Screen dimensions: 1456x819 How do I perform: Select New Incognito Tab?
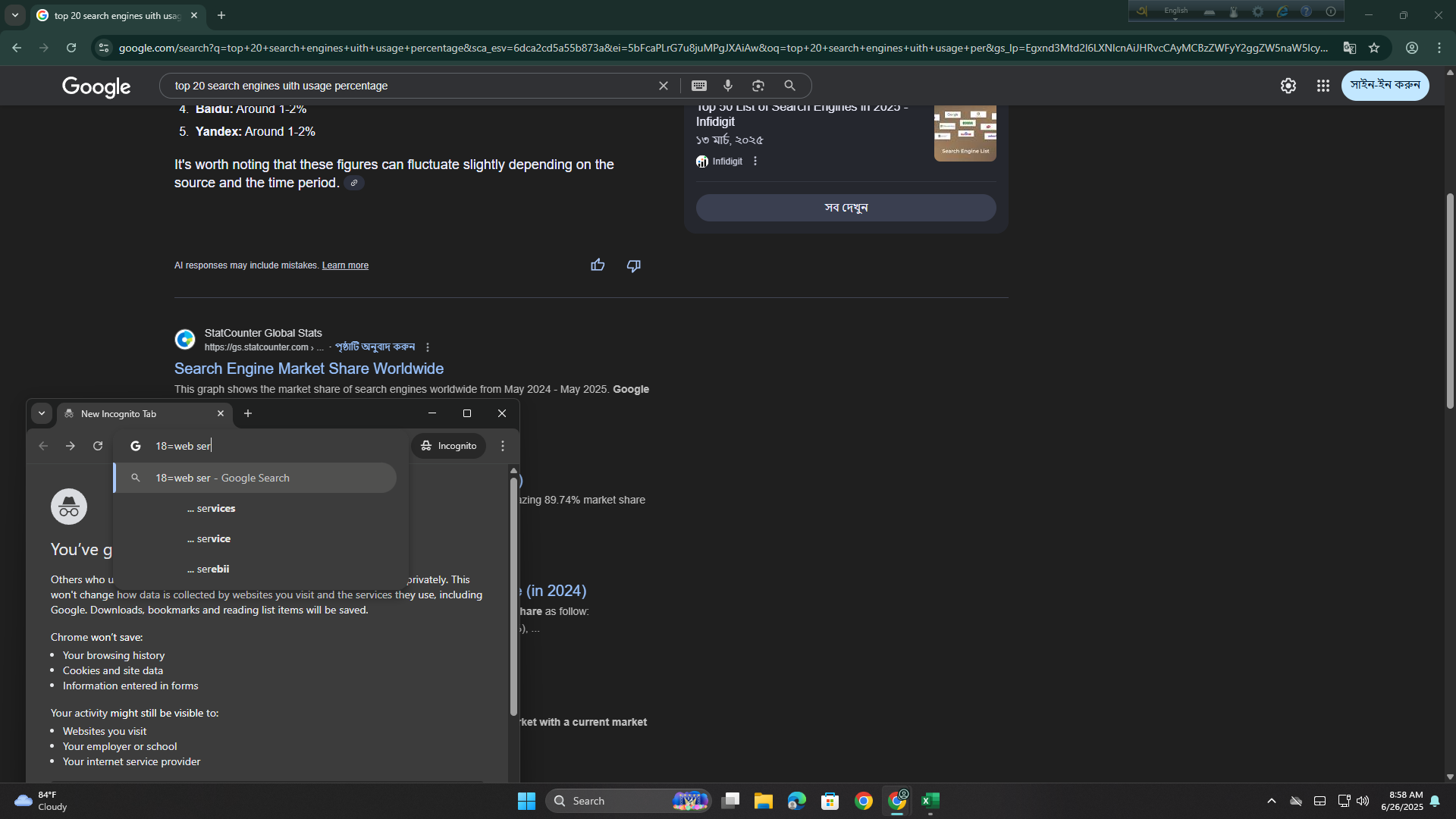coord(144,413)
